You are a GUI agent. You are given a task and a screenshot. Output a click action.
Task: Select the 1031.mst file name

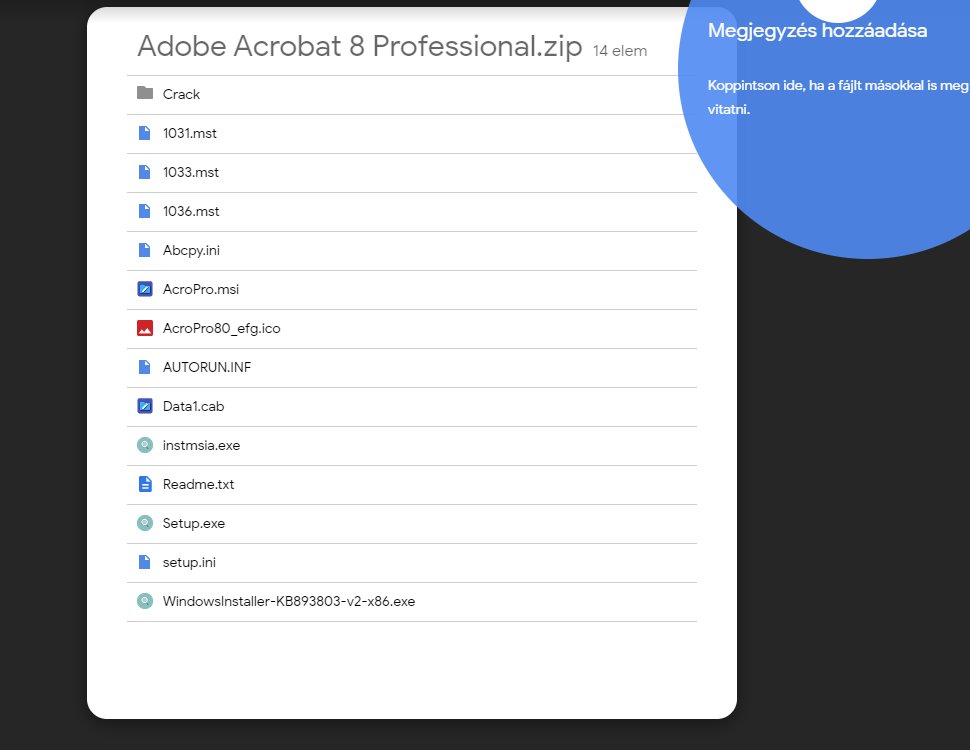point(190,133)
